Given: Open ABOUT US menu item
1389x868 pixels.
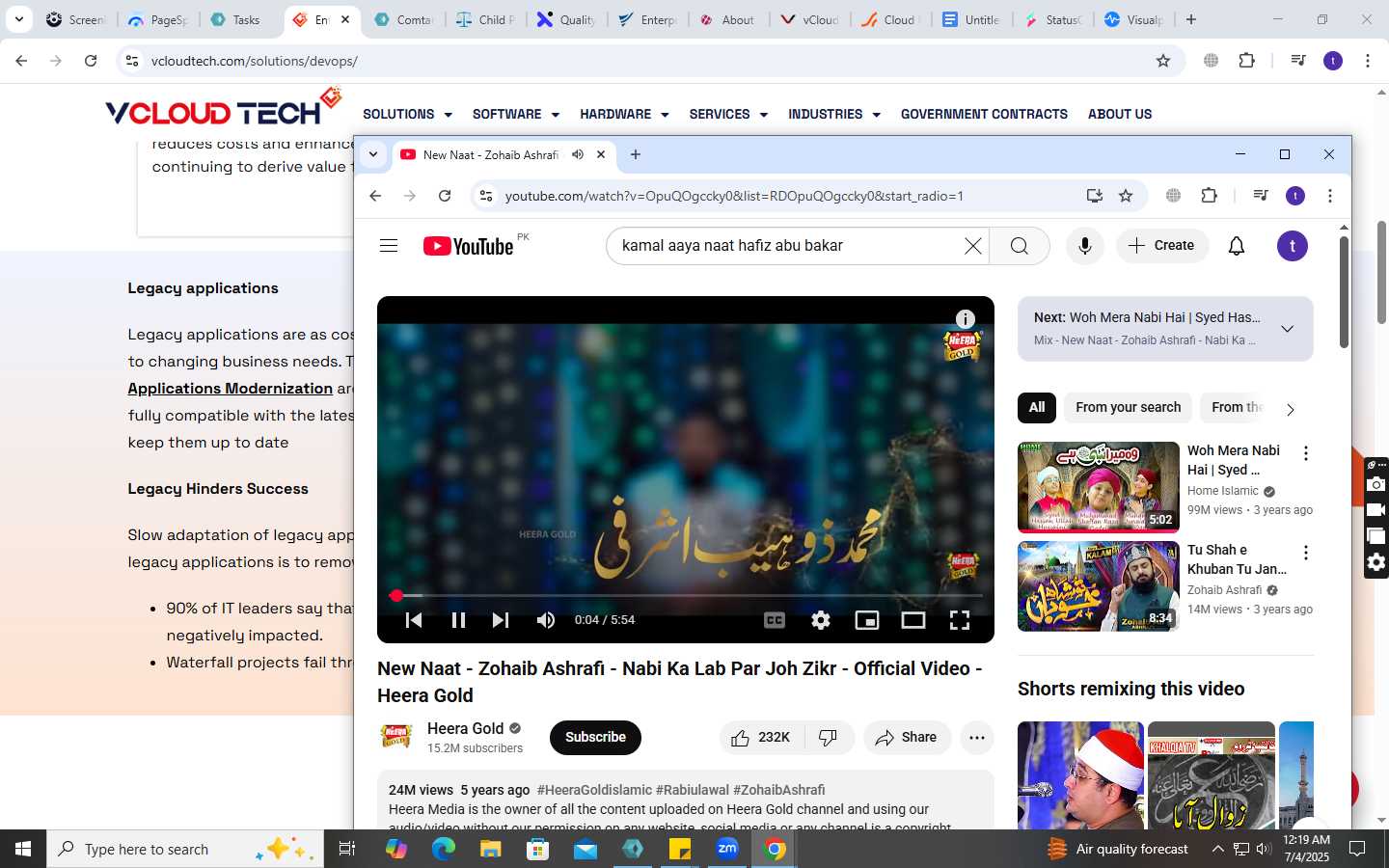Looking at the screenshot, I should point(1120,114).
